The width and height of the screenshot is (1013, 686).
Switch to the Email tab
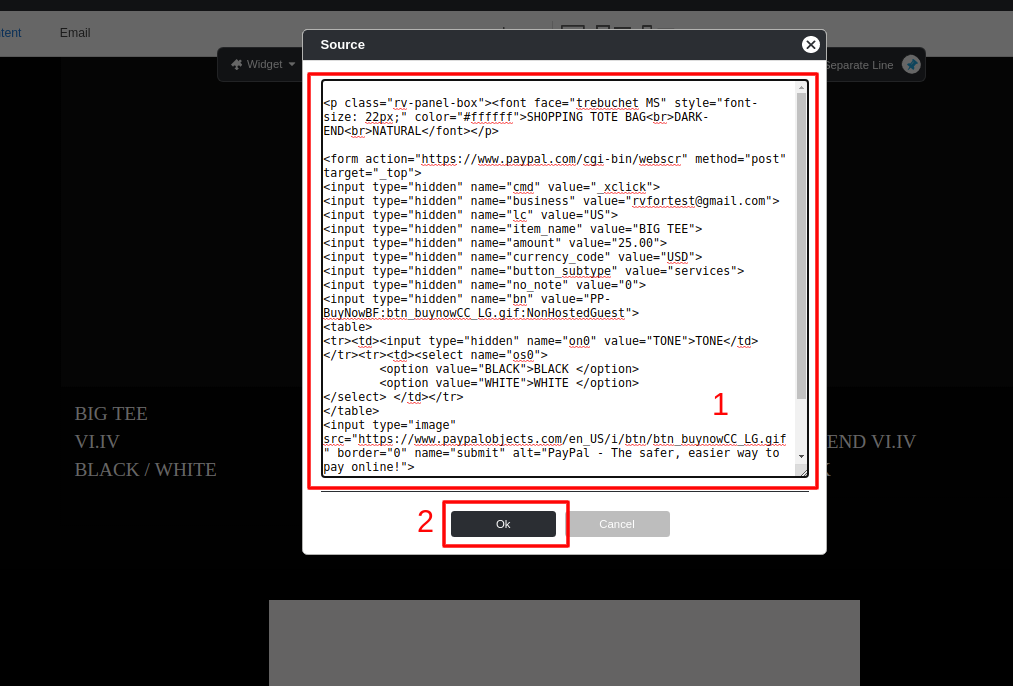75,33
